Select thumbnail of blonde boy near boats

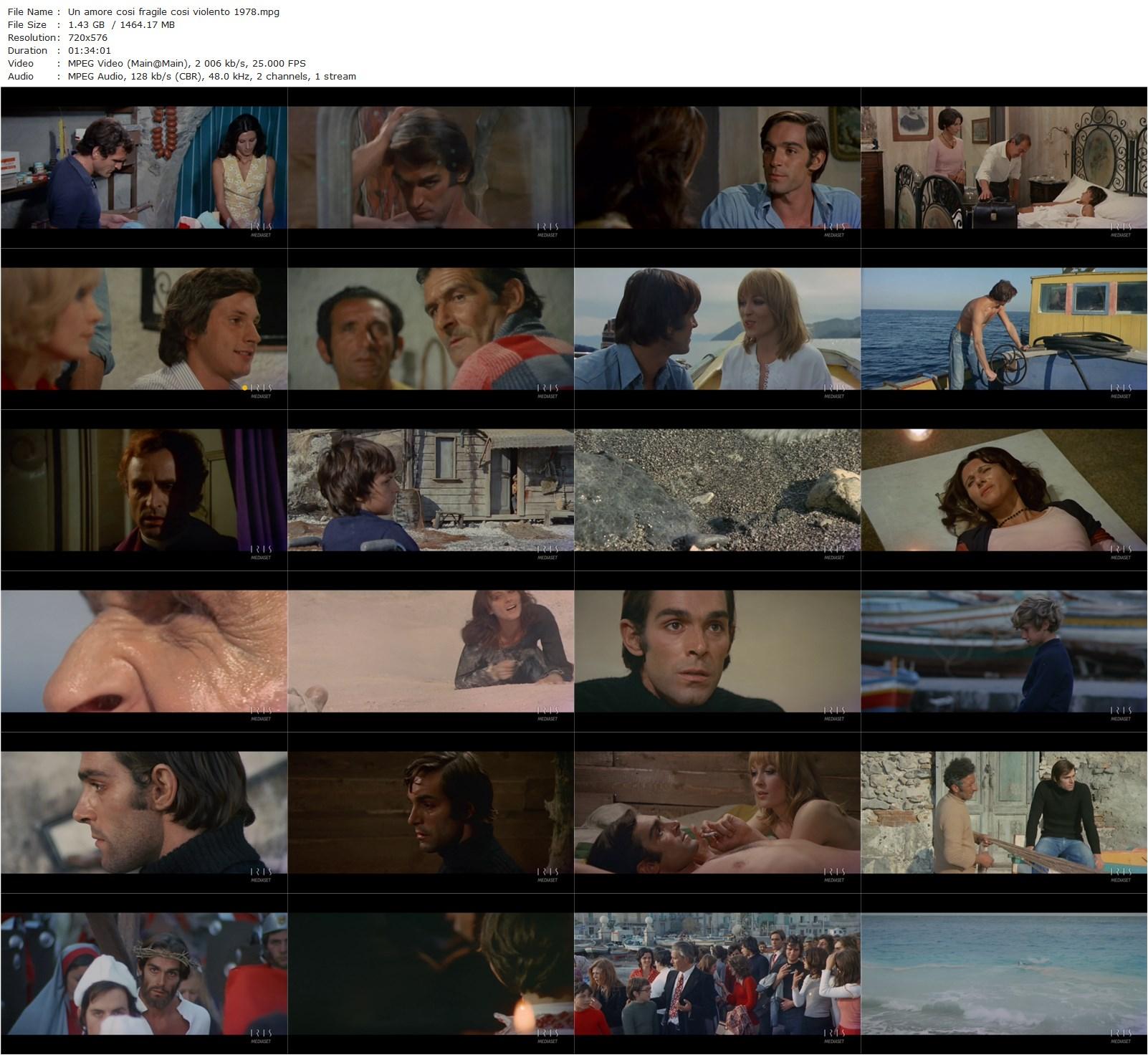tap(1004, 651)
